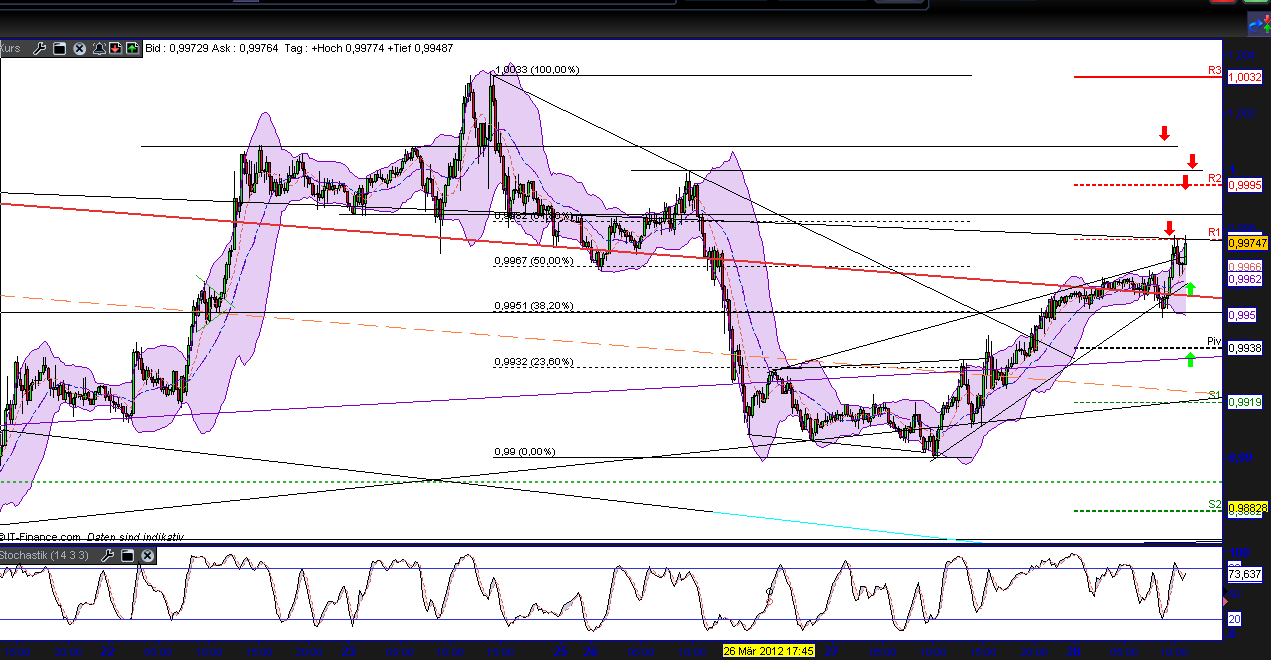
Task: Maximize the price chart panel icon
Action: pyautogui.click(x=59, y=47)
